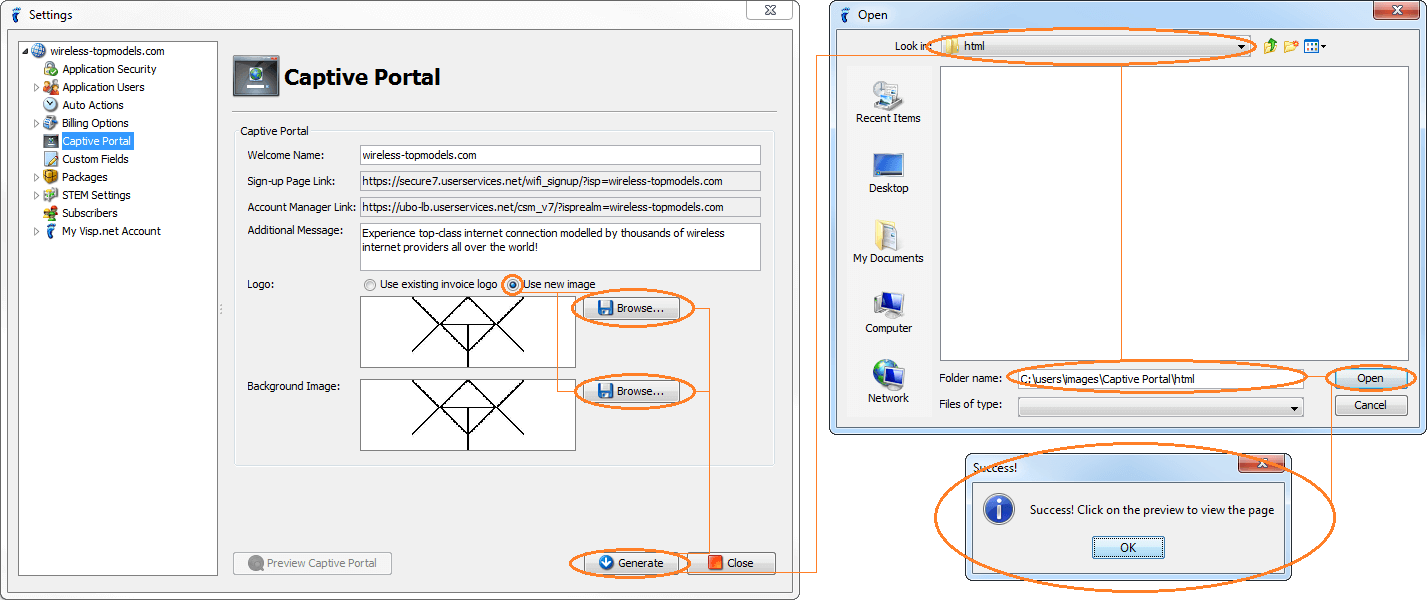Click the Generate button
Screen dimensions: 1427x600
[x=631, y=563]
